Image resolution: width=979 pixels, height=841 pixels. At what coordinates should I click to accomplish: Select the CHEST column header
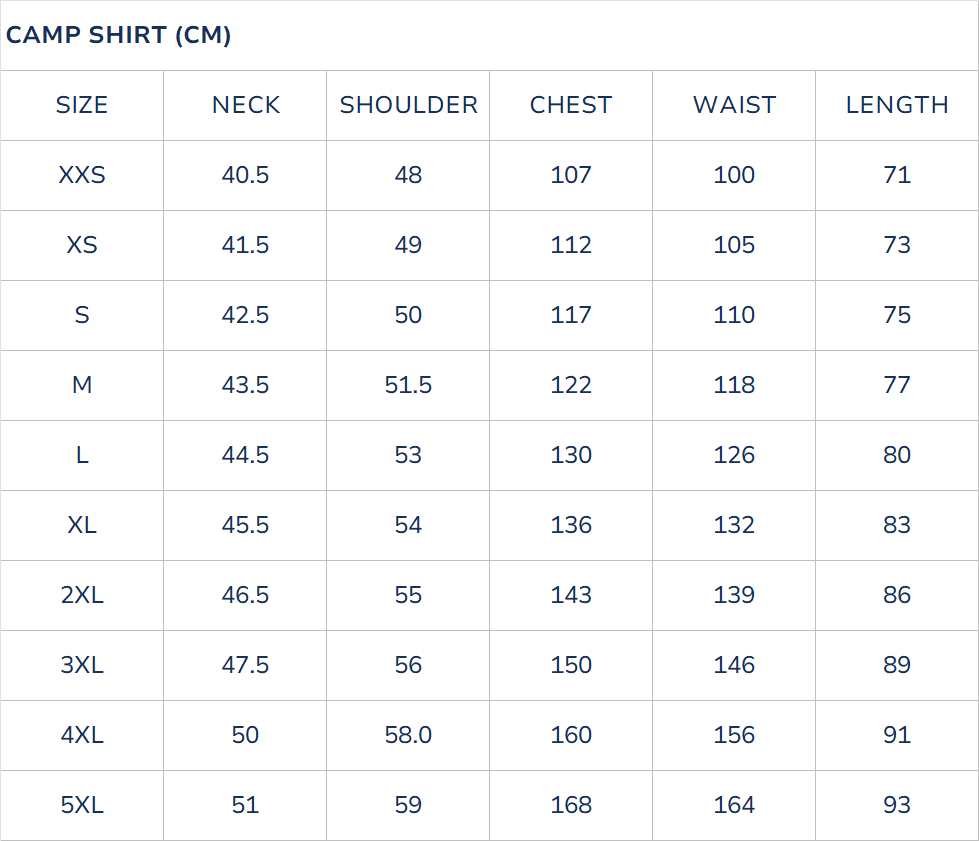571,105
